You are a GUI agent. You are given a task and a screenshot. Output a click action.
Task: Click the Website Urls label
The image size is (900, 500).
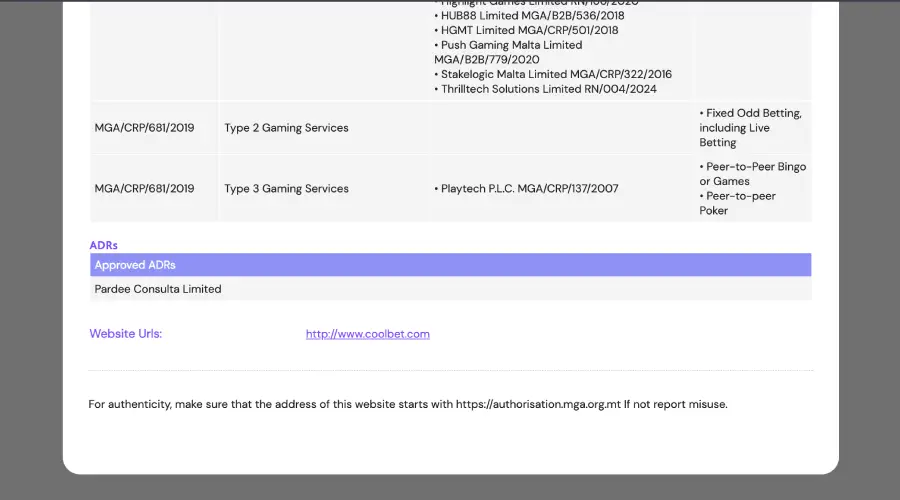tap(126, 334)
